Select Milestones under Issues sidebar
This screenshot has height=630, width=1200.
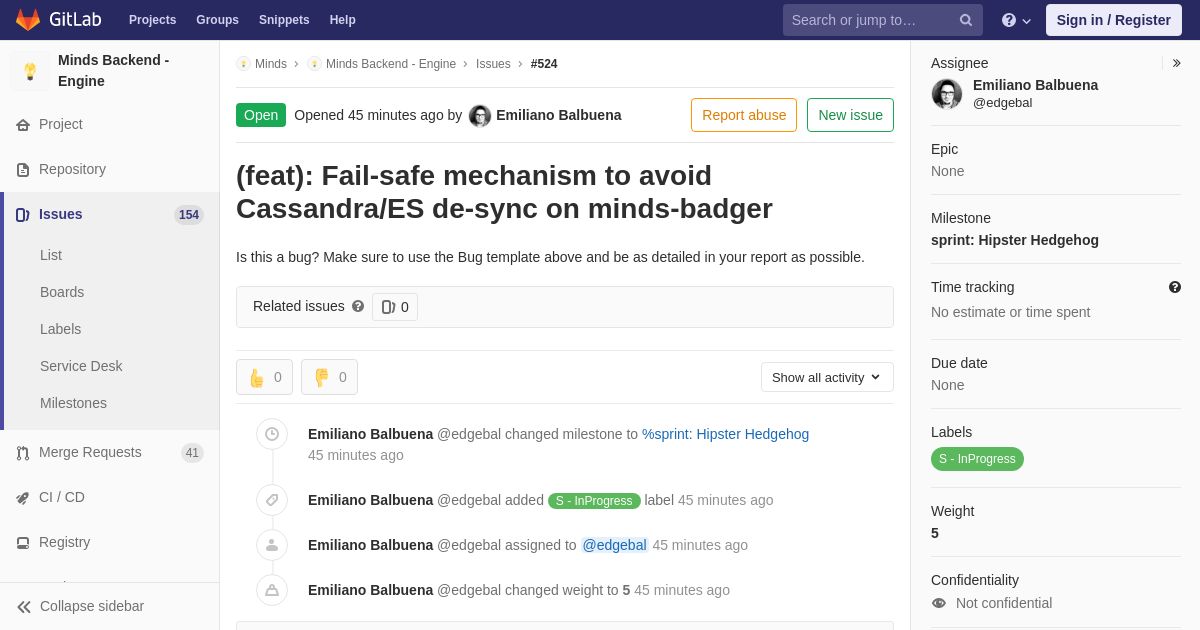[73, 403]
